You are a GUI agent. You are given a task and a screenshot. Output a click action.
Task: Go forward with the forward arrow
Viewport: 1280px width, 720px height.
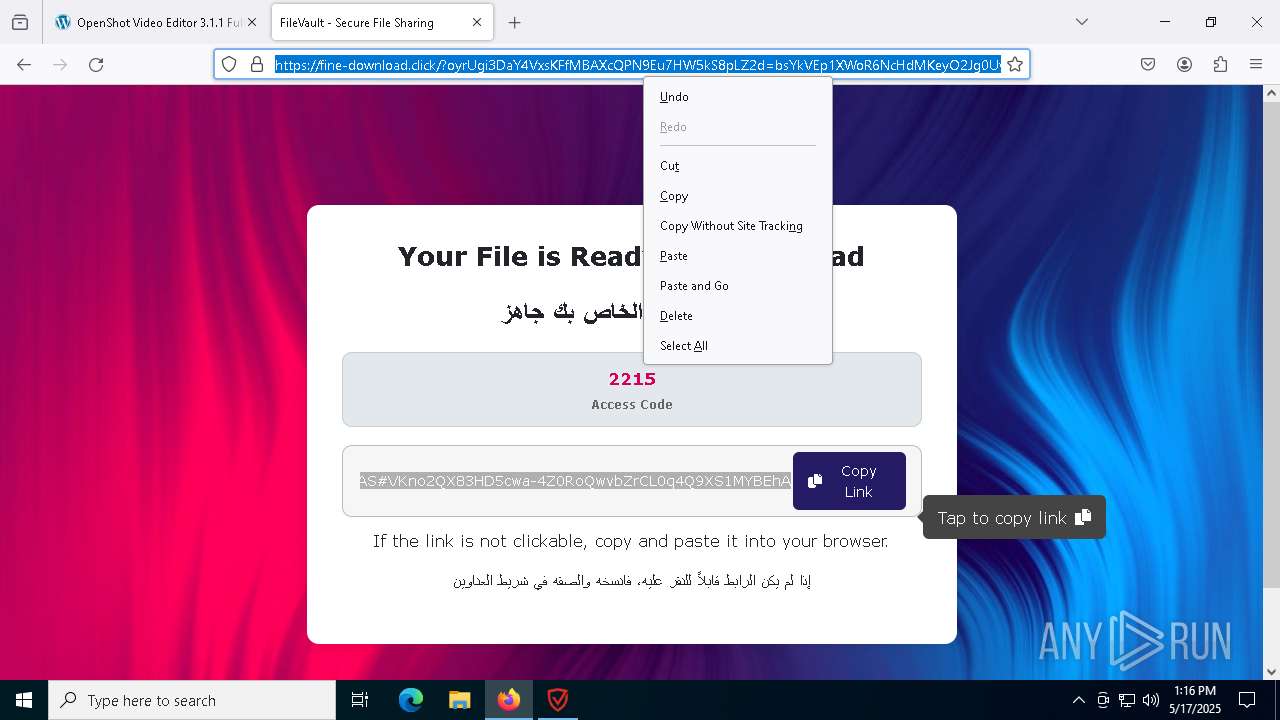60,64
